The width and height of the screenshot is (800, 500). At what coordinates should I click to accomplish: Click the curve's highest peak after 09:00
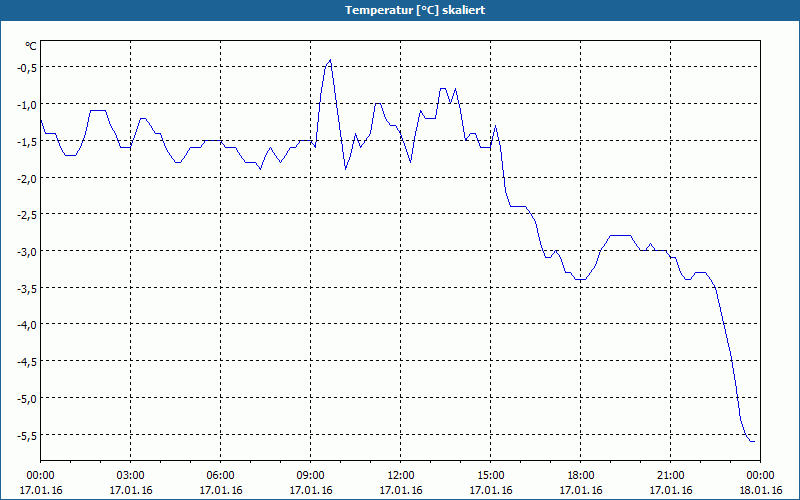pyautogui.click(x=331, y=60)
